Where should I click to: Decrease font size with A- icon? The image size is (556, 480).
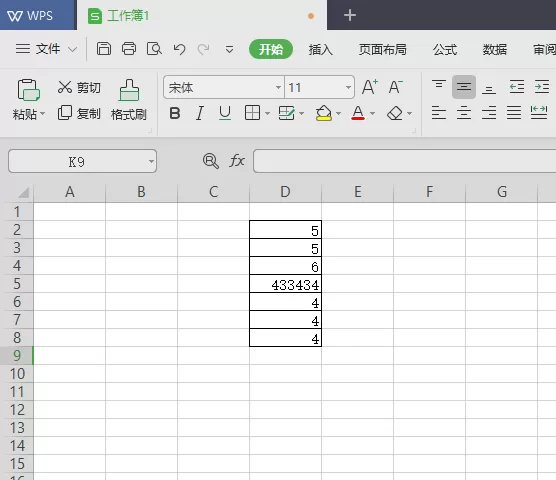tap(396, 87)
